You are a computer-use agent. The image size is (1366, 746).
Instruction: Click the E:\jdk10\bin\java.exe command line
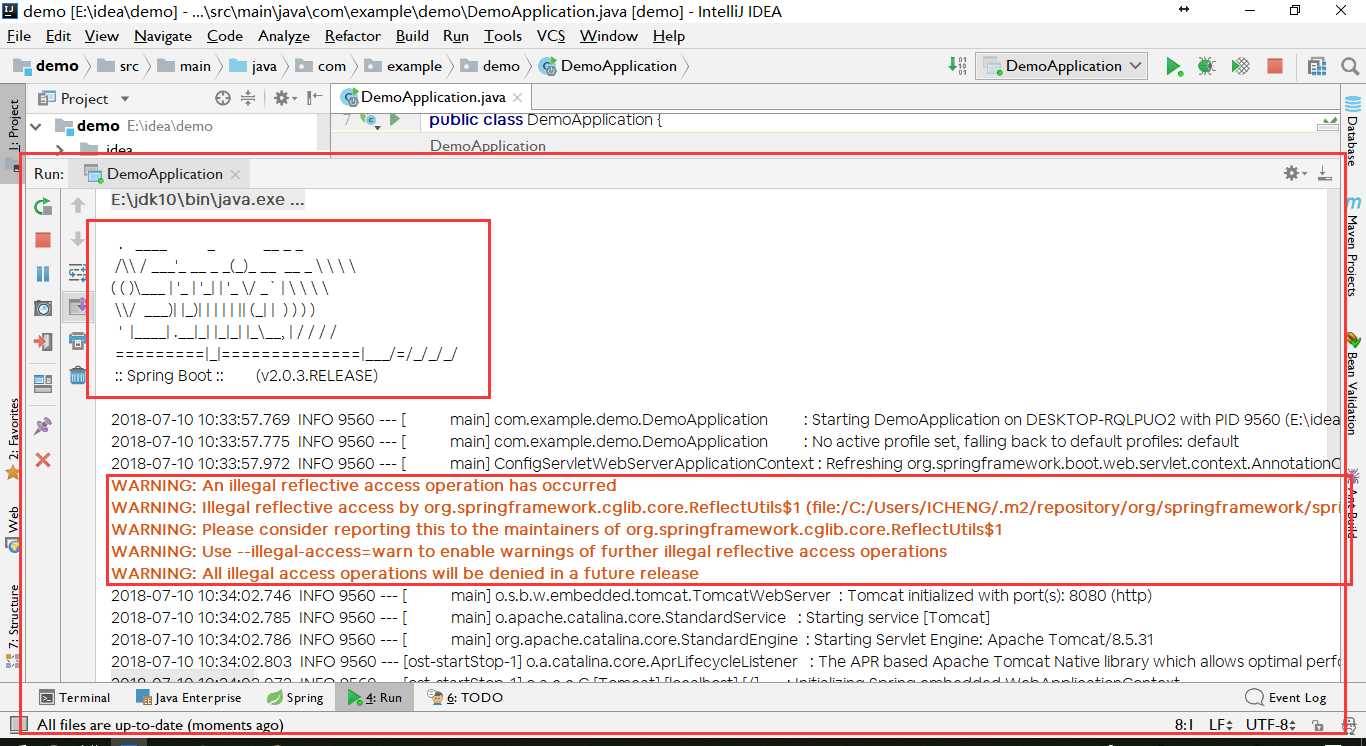pos(208,200)
